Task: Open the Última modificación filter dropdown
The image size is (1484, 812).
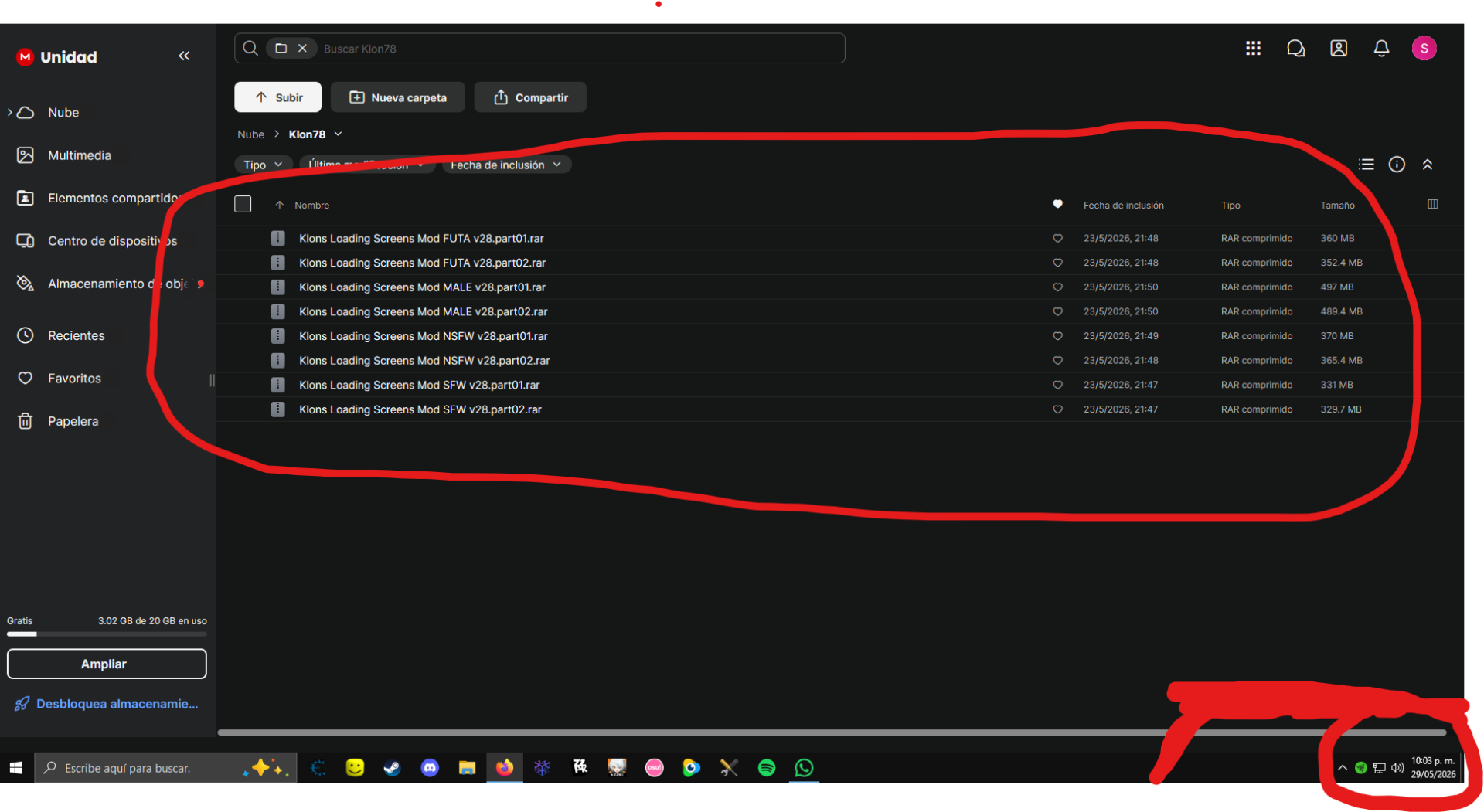Action: click(x=366, y=165)
